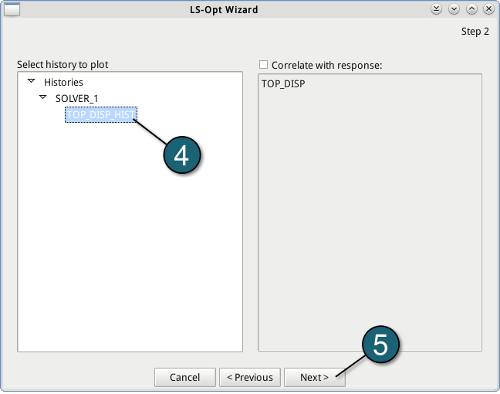Click the SOLVER_1 tree label
Image resolution: width=500 pixels, height=394 pixels.
[77, 99]
